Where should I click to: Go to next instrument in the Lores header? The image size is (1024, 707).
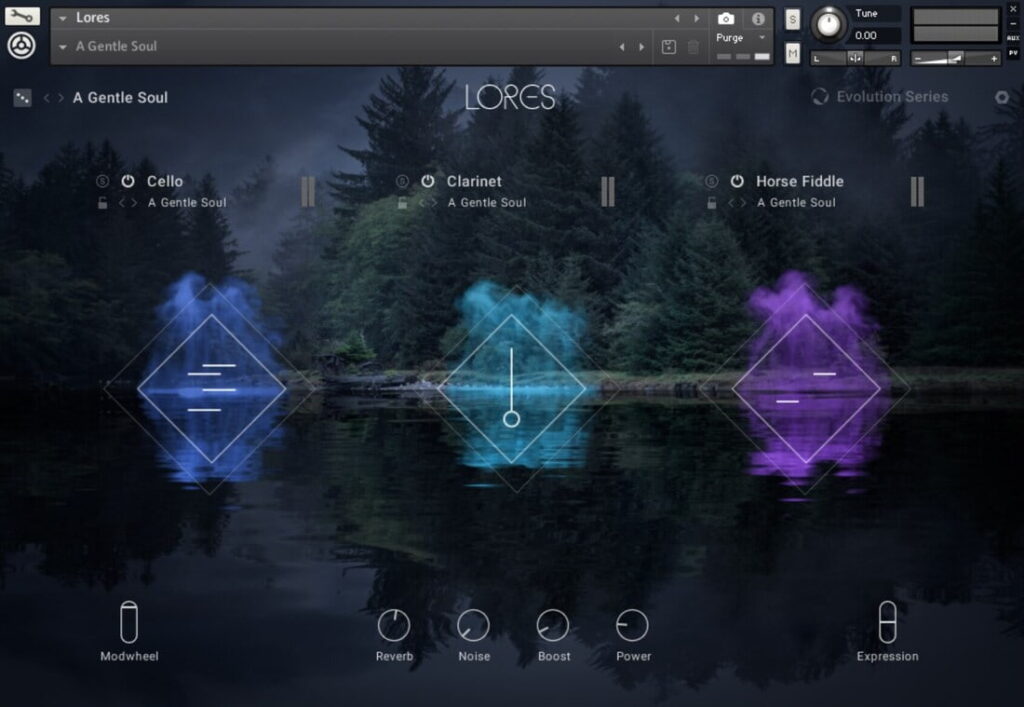(x=697, y=18)
